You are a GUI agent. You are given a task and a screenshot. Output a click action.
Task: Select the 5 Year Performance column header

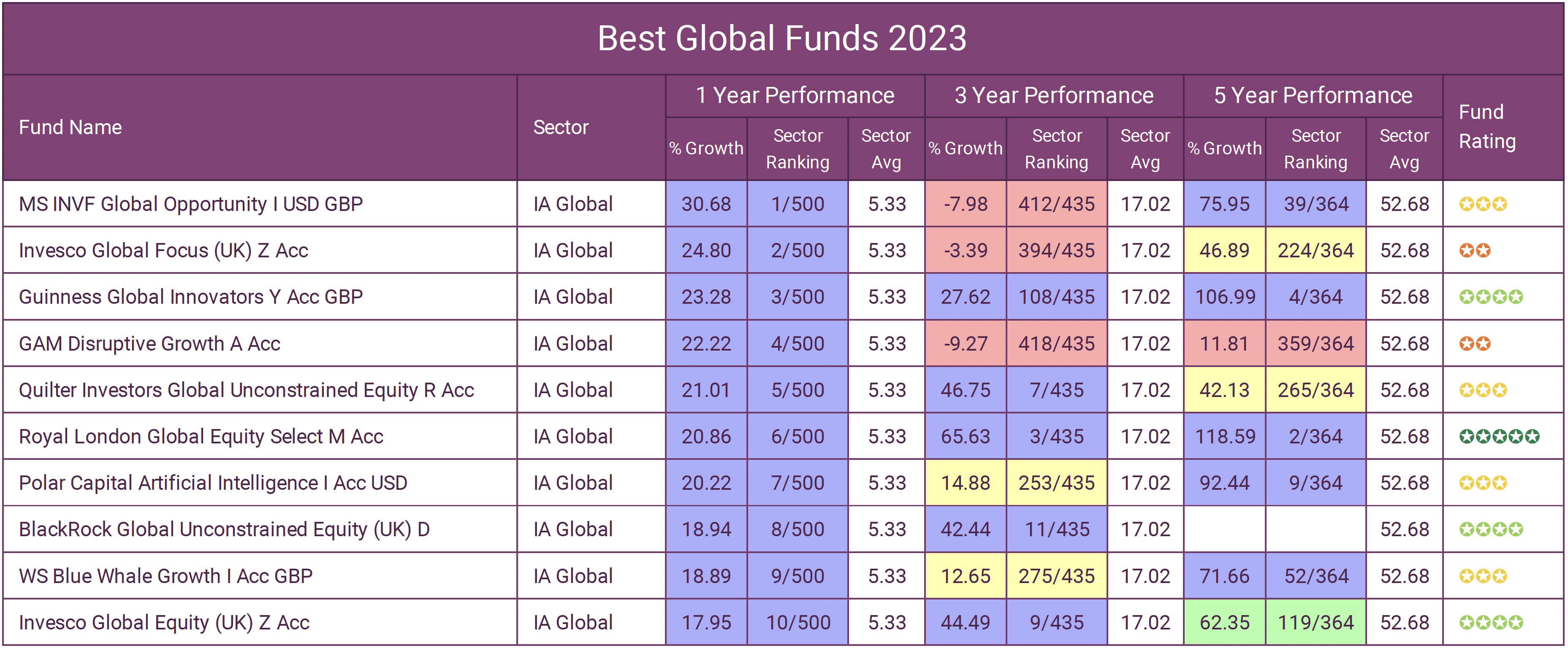click(1313, 95)
